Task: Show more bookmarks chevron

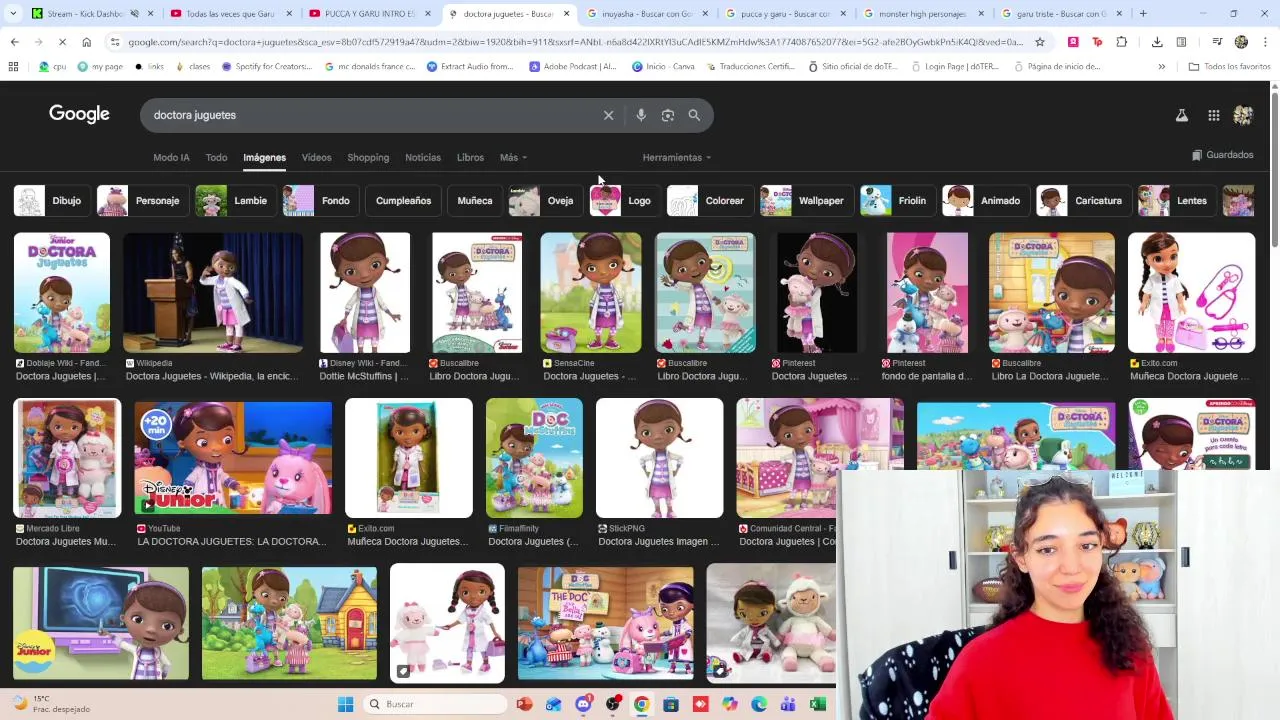Action: (x=1161, y=66)
